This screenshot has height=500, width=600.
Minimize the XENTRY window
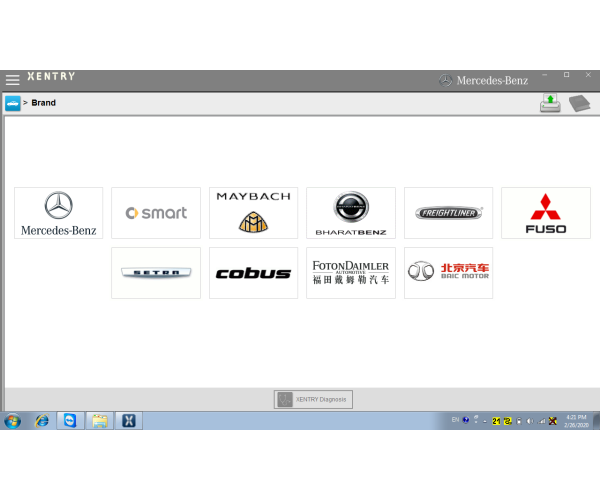[545, 75]
